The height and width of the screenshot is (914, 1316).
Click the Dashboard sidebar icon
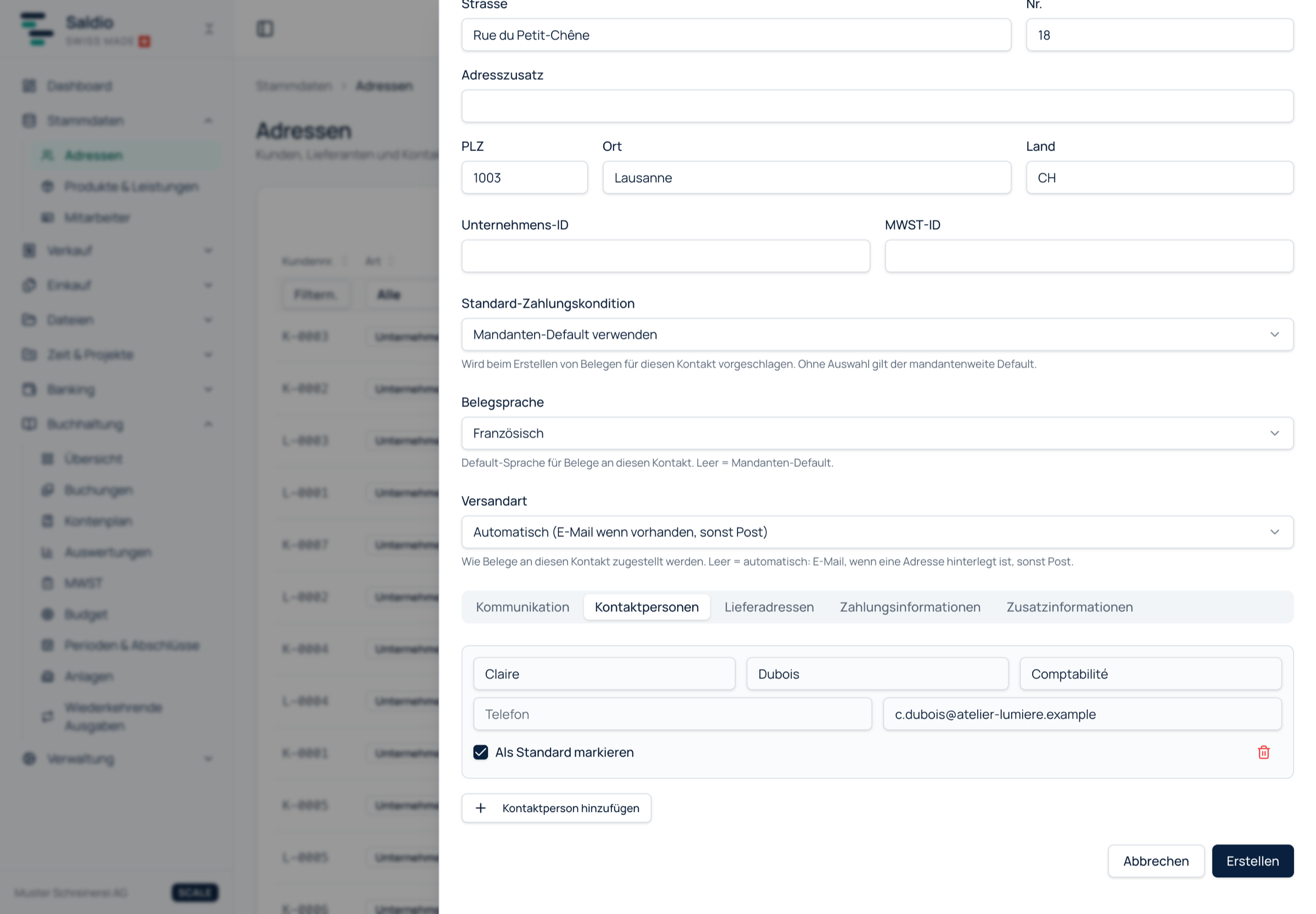point(29,86)
